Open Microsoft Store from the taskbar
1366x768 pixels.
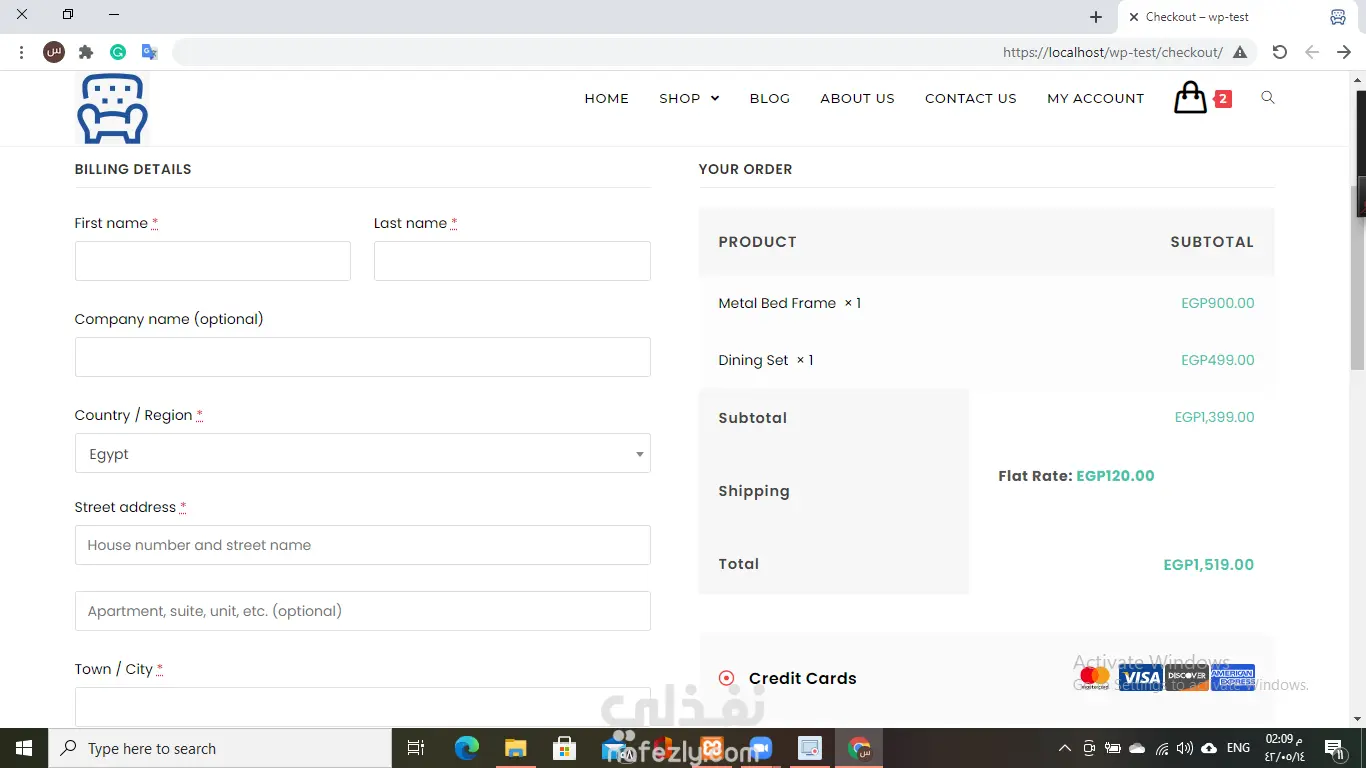point(564,748)
